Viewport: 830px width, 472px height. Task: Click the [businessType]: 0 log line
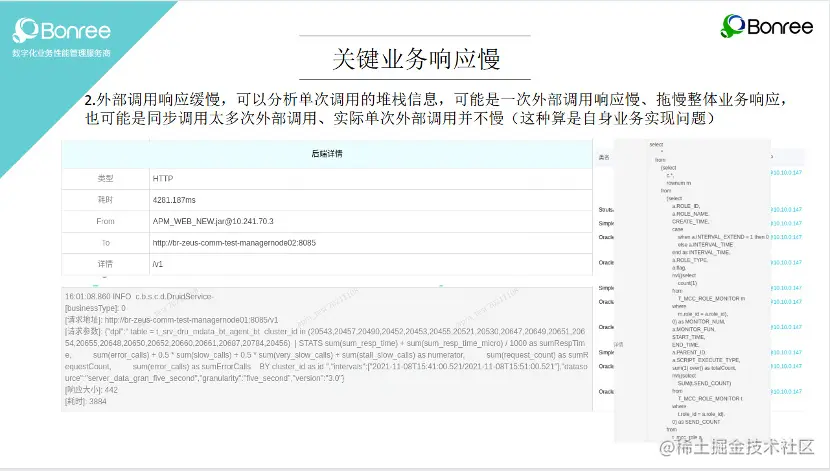coord(95,308)
